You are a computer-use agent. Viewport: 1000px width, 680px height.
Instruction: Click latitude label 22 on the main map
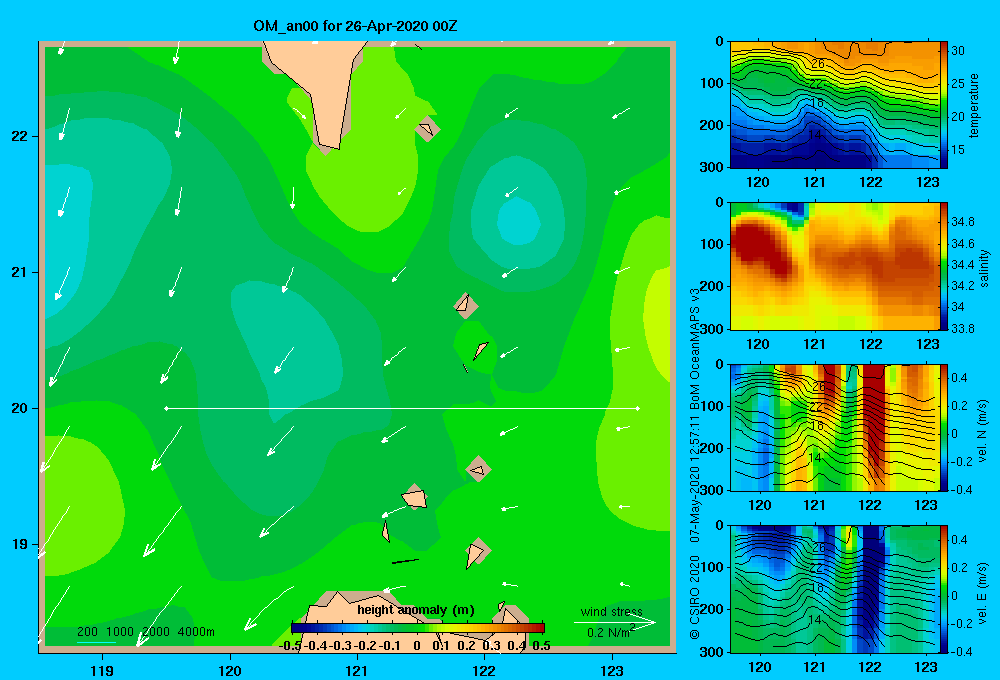coord(19,136)
